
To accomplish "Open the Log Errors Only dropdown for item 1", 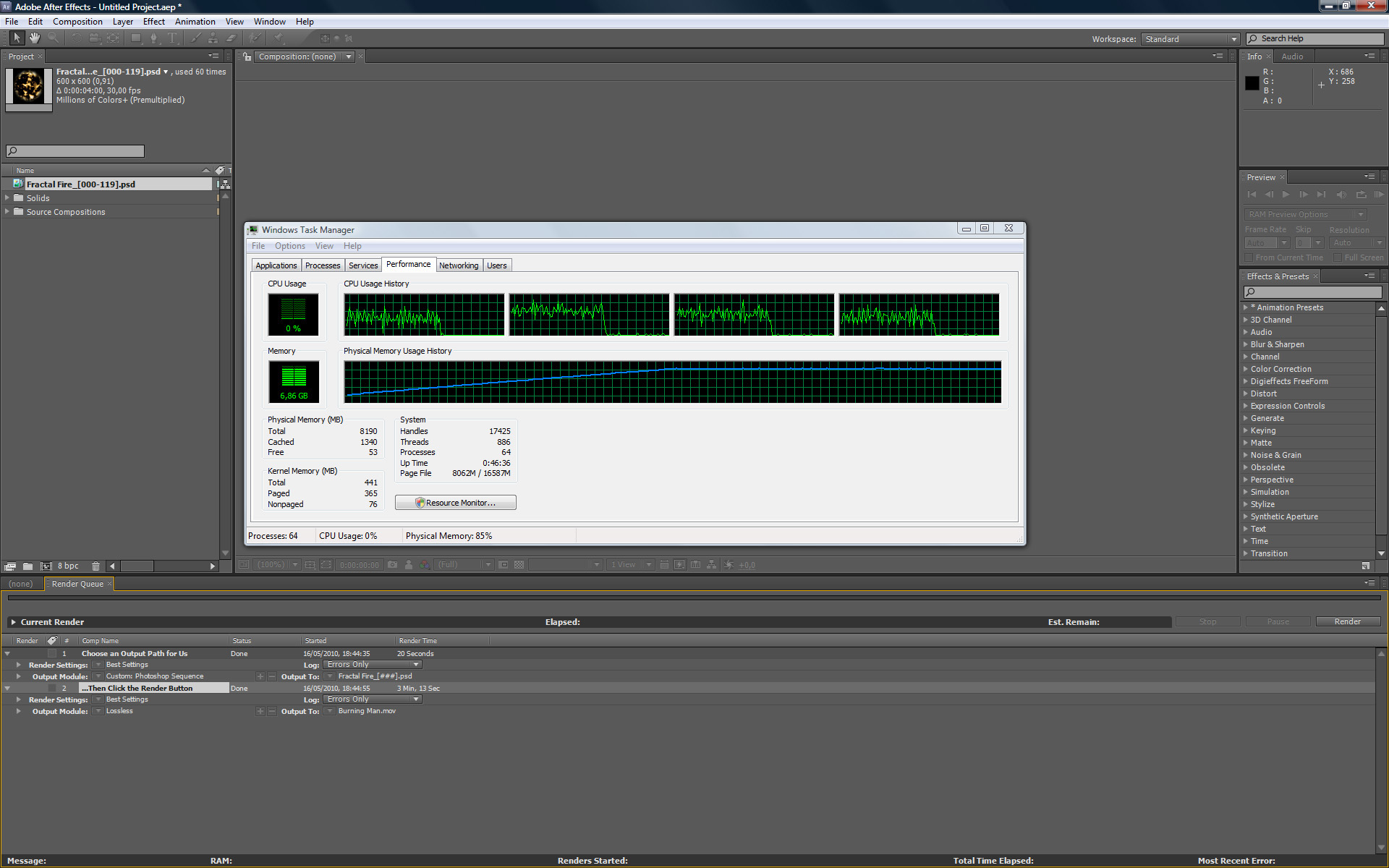I will click(372, 665).
